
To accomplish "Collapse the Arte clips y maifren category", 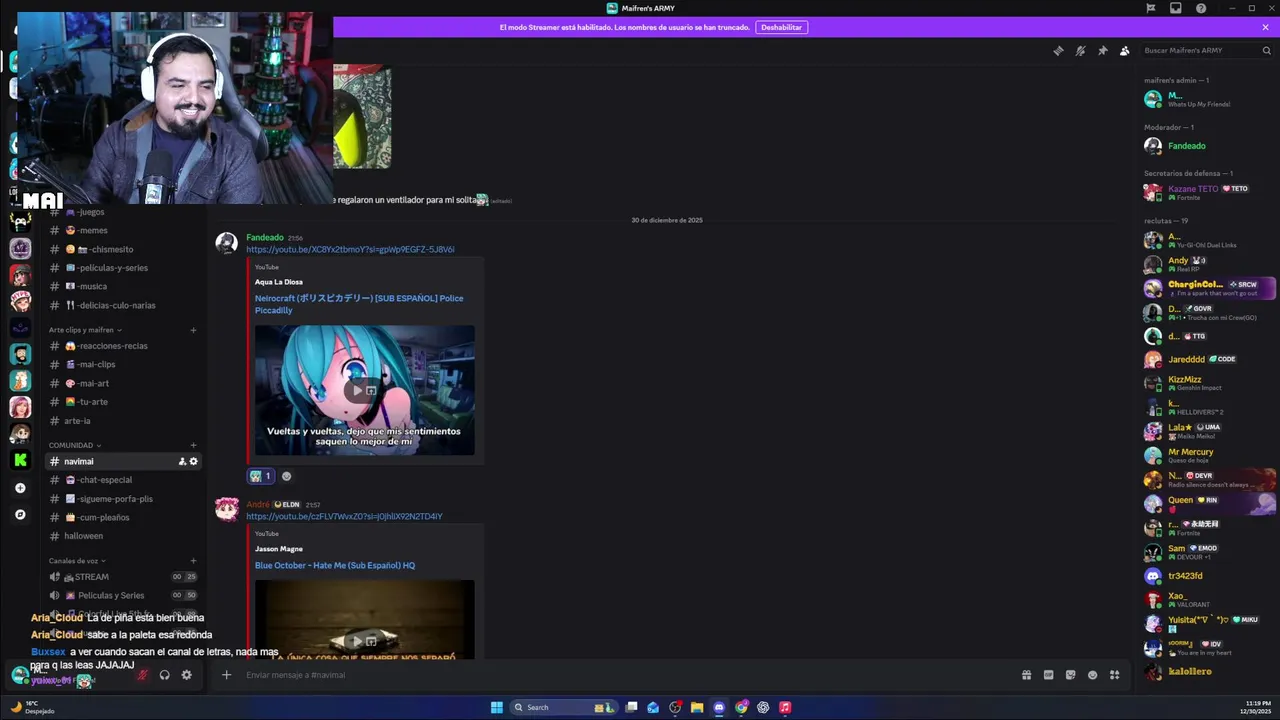I will pos(85,330).
